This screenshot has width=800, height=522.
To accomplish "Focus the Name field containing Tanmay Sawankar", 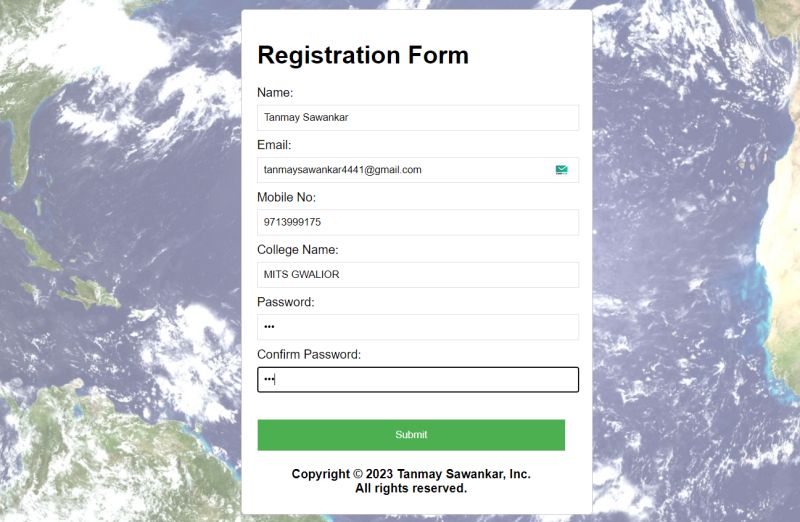I will point(418,117).
